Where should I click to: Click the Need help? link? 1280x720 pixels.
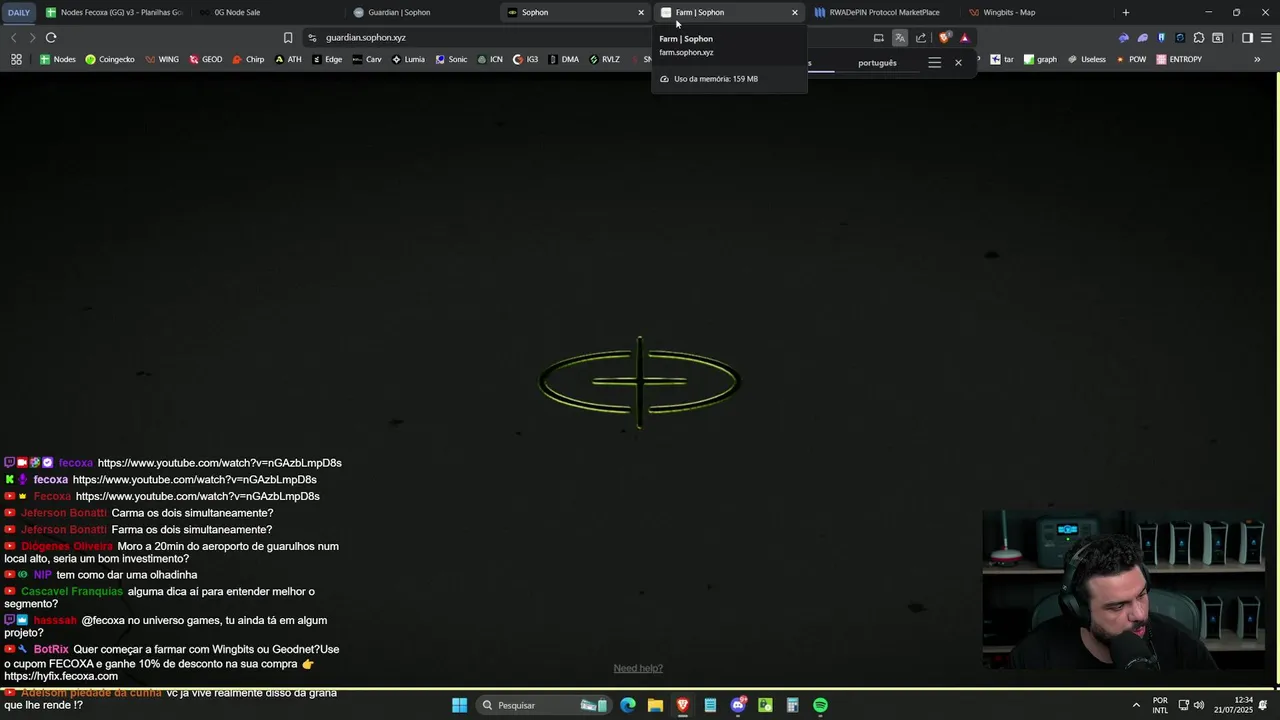pyautogui.click(x=638, y=668)
